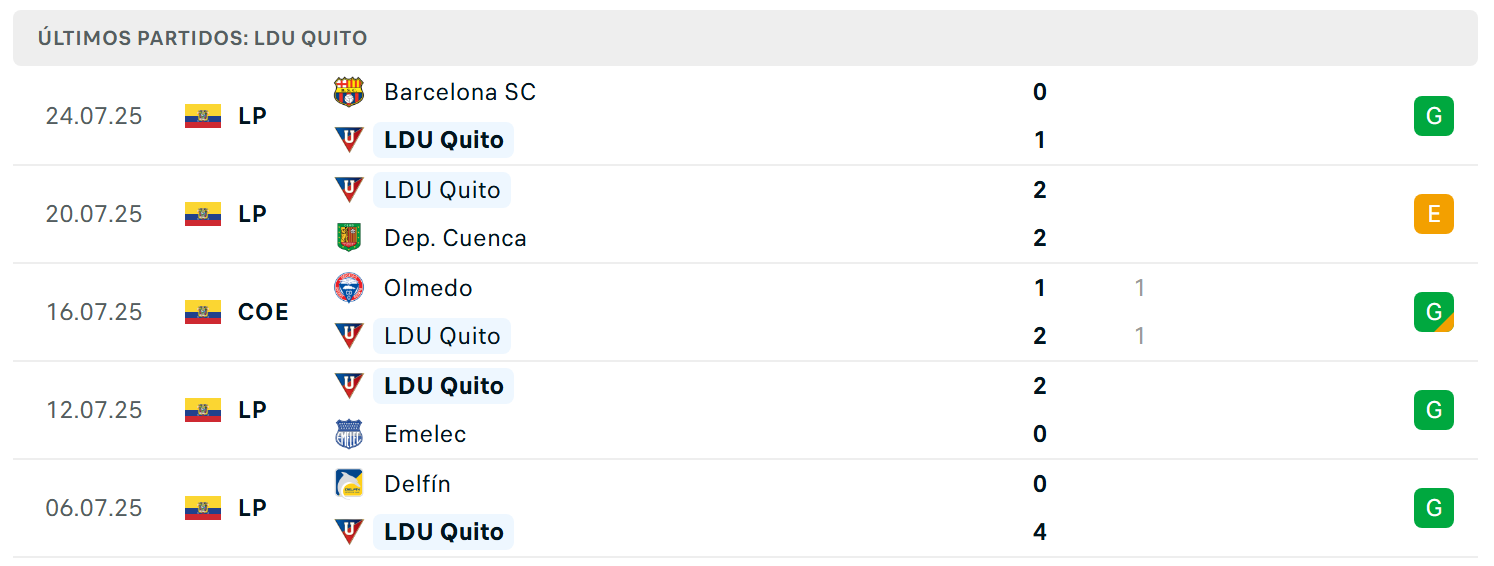The width and height of the screenshot is (1494, 566).
Task: Click the orange E draw badge
Action: tap(1434, 214)
